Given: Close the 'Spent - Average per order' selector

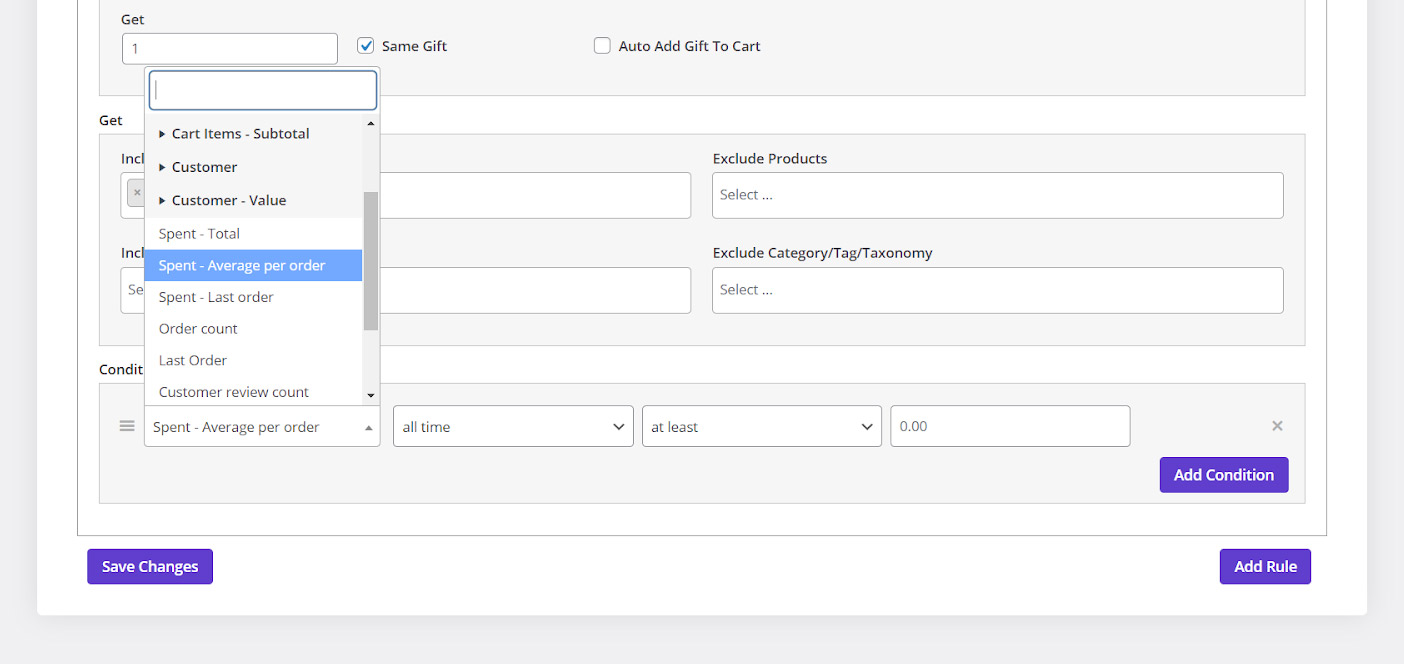Looking at the screenshot, I should [262, 426].
